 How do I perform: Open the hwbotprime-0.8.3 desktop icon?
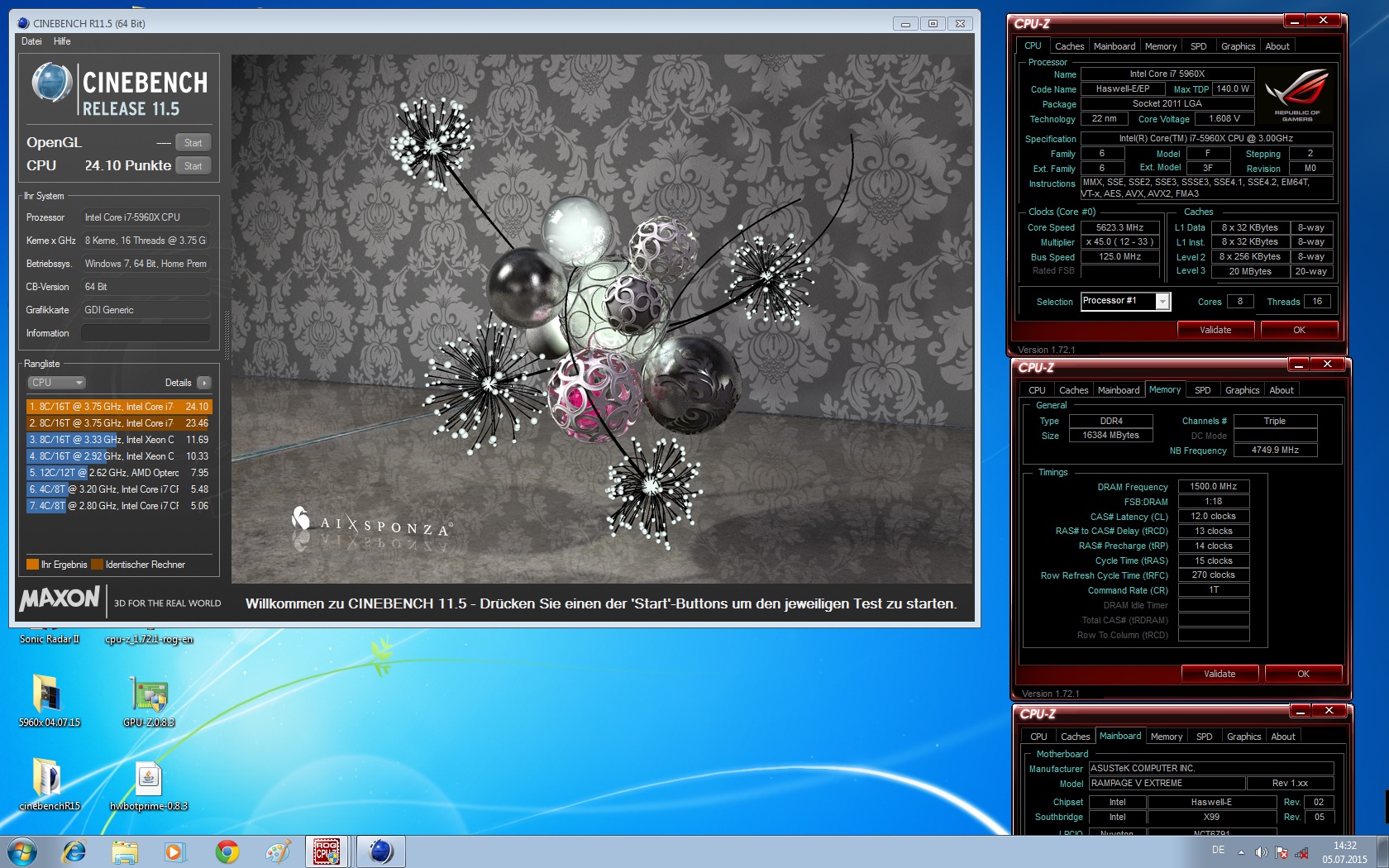click(149, 783)
